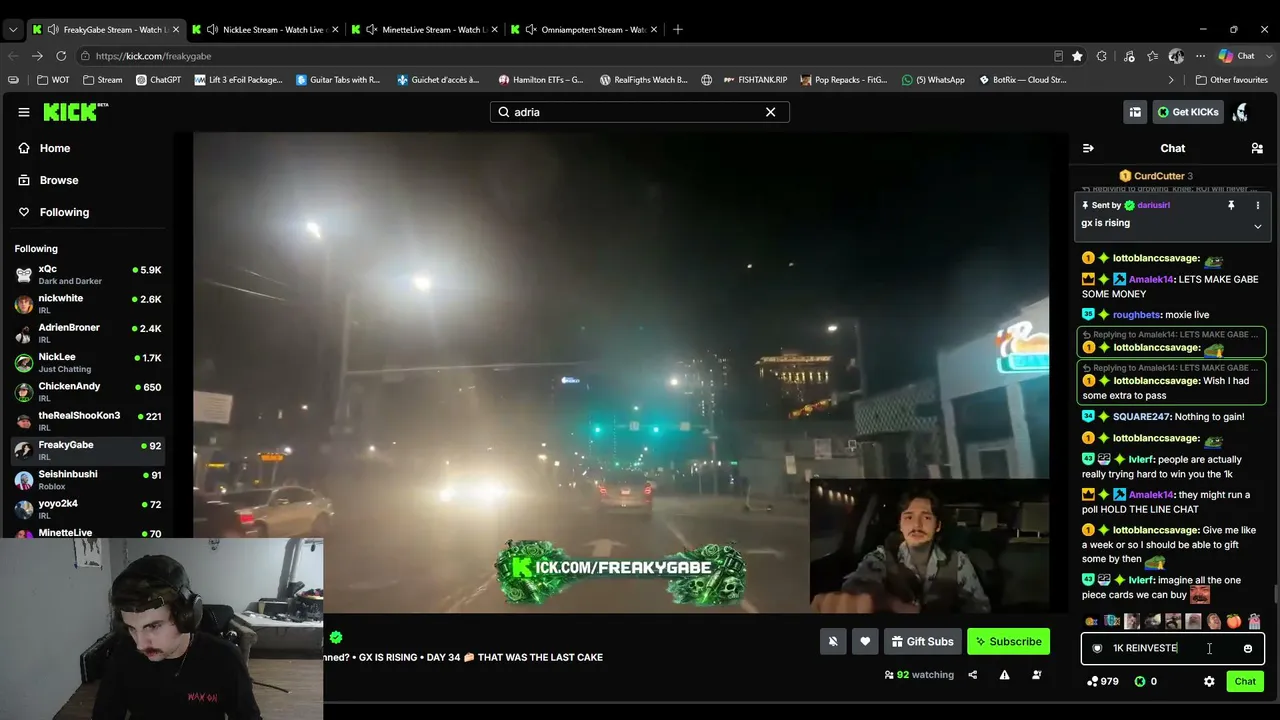Send message with Chat button
Viewport: 1280px width, 720px height.
pos(1245,681)
